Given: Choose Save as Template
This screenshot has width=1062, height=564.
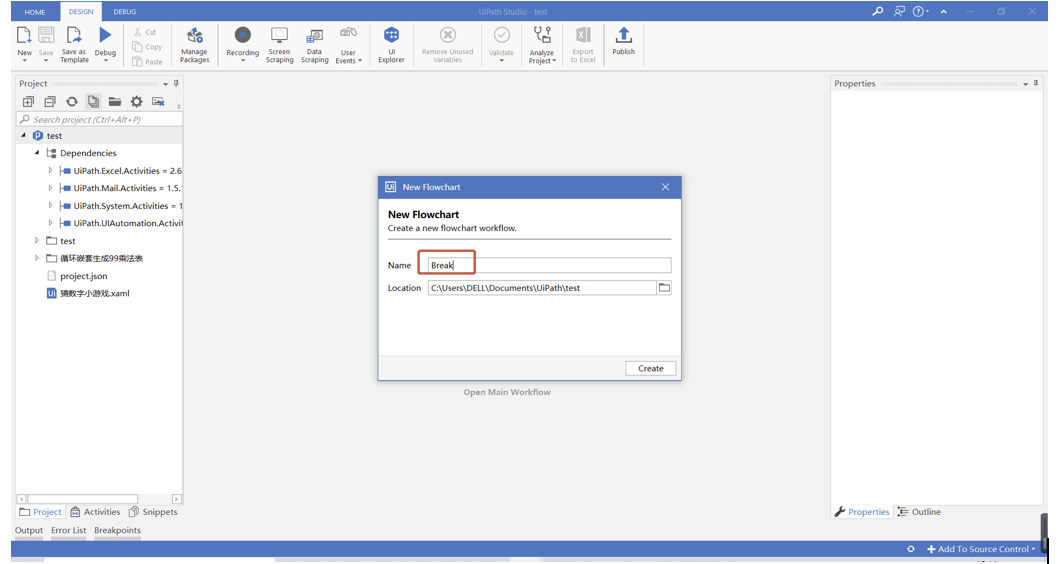Looking at the screenshot, I should 74,45.
